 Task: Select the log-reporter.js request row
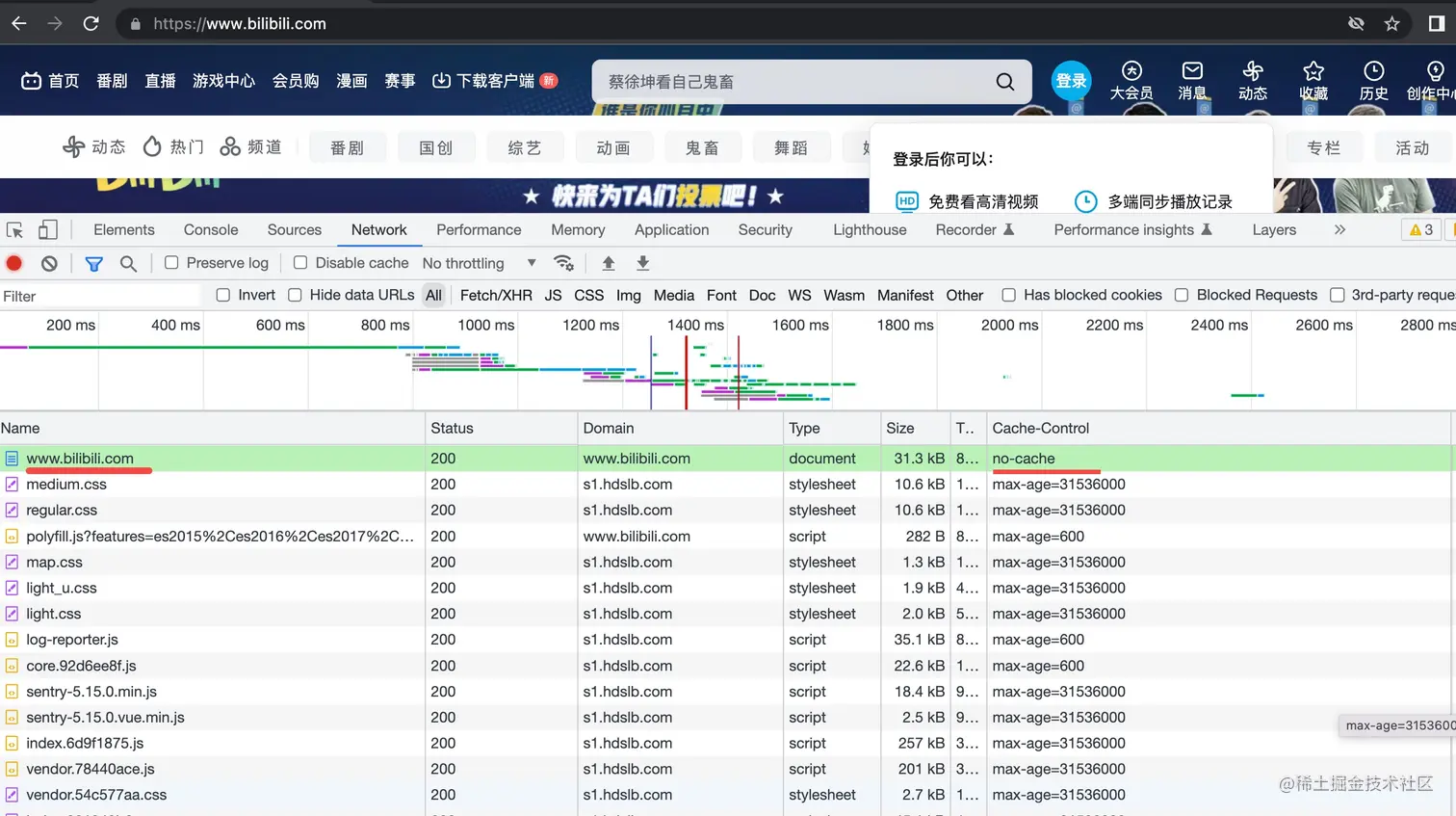[727, 640]
